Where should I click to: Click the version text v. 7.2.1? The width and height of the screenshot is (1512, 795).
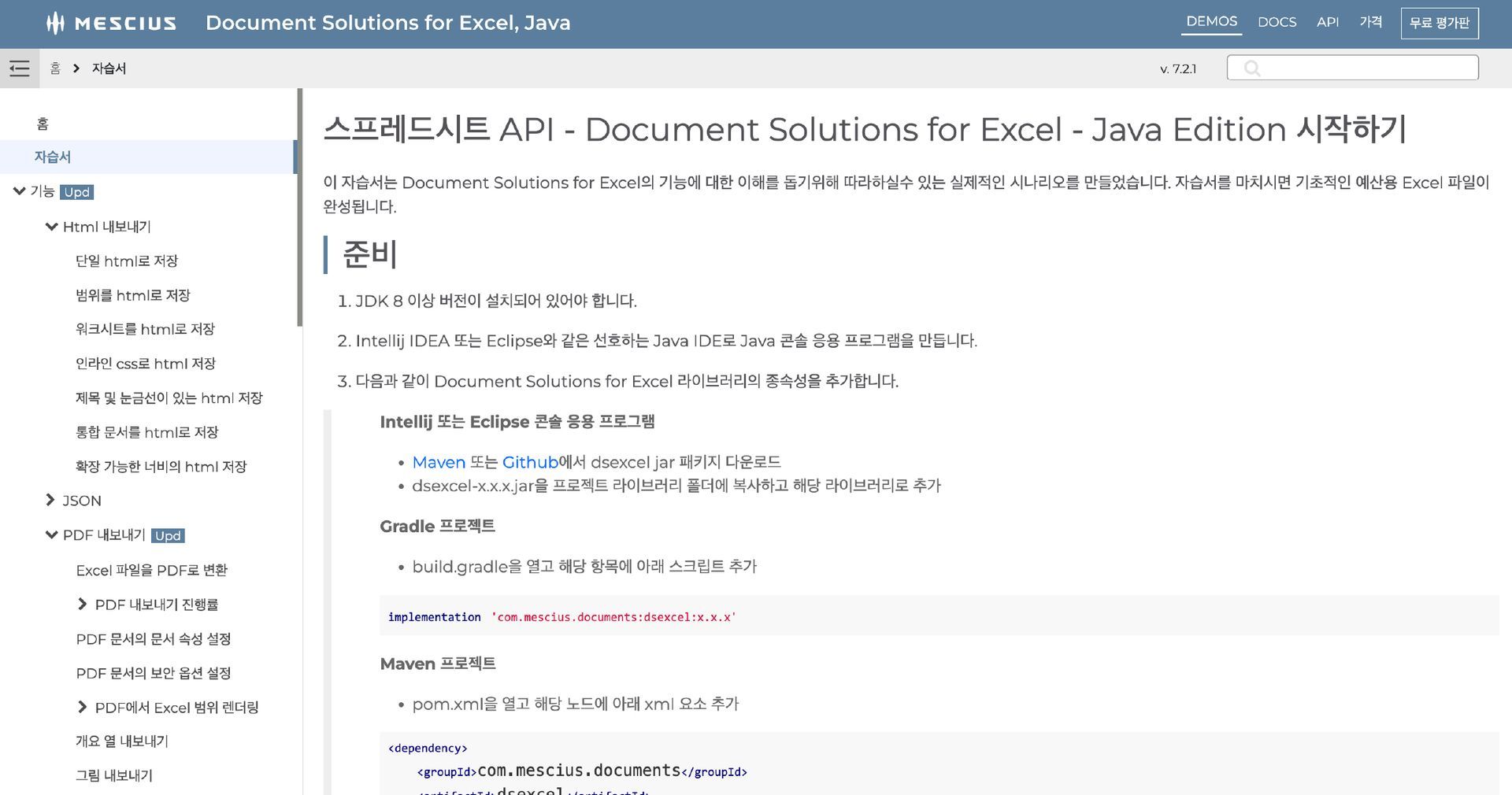coord(1177,69)
